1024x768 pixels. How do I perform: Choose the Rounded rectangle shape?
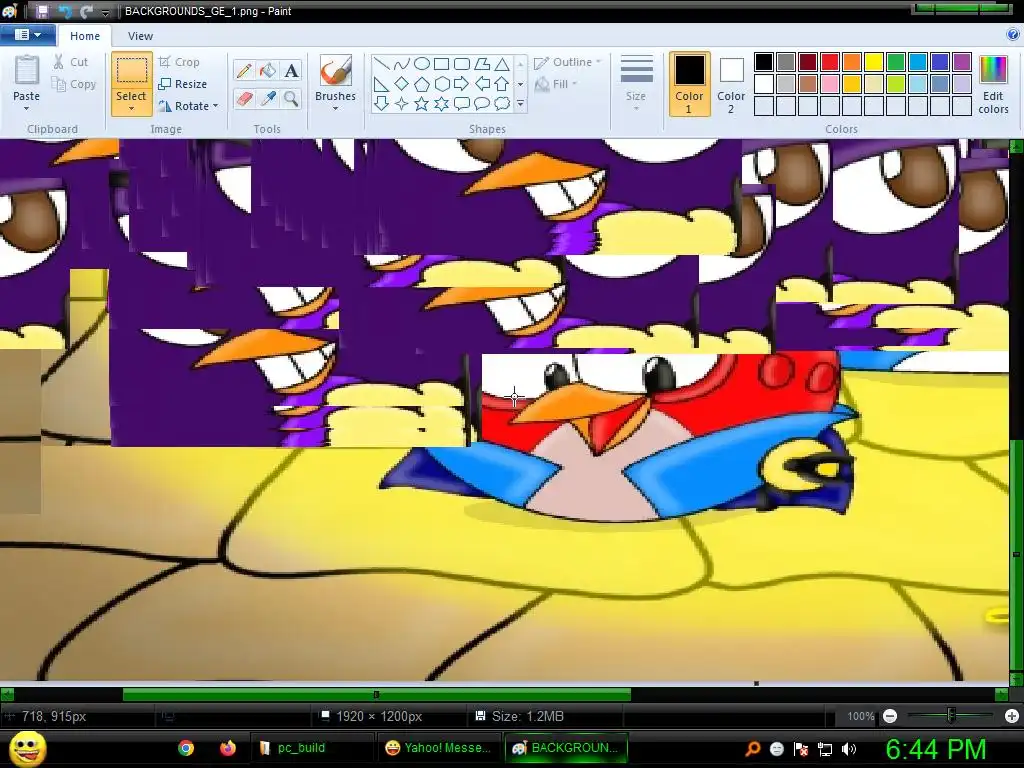[462, 63]
